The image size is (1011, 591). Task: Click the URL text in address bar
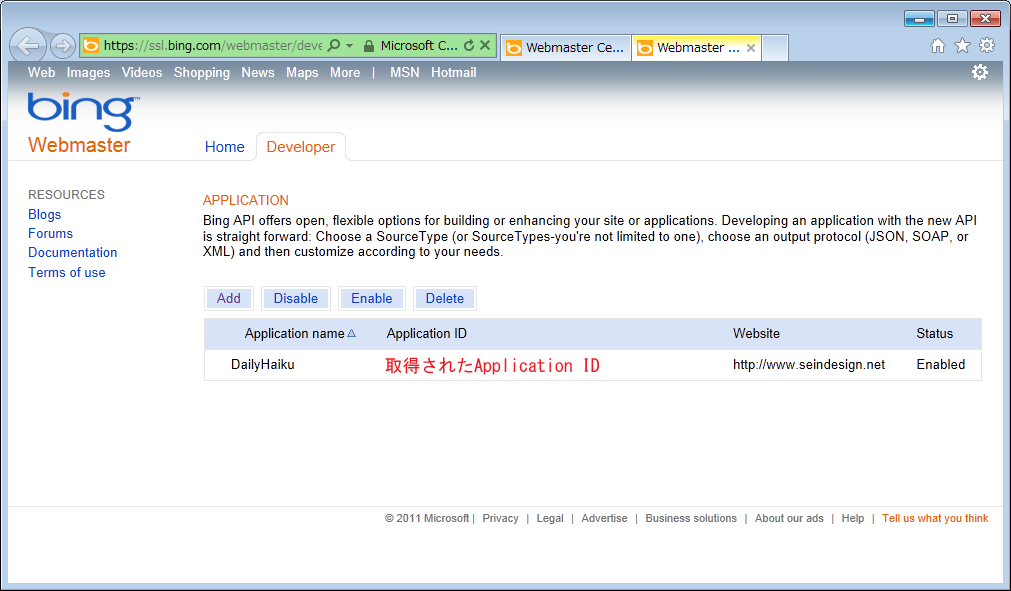pos(213,45)
